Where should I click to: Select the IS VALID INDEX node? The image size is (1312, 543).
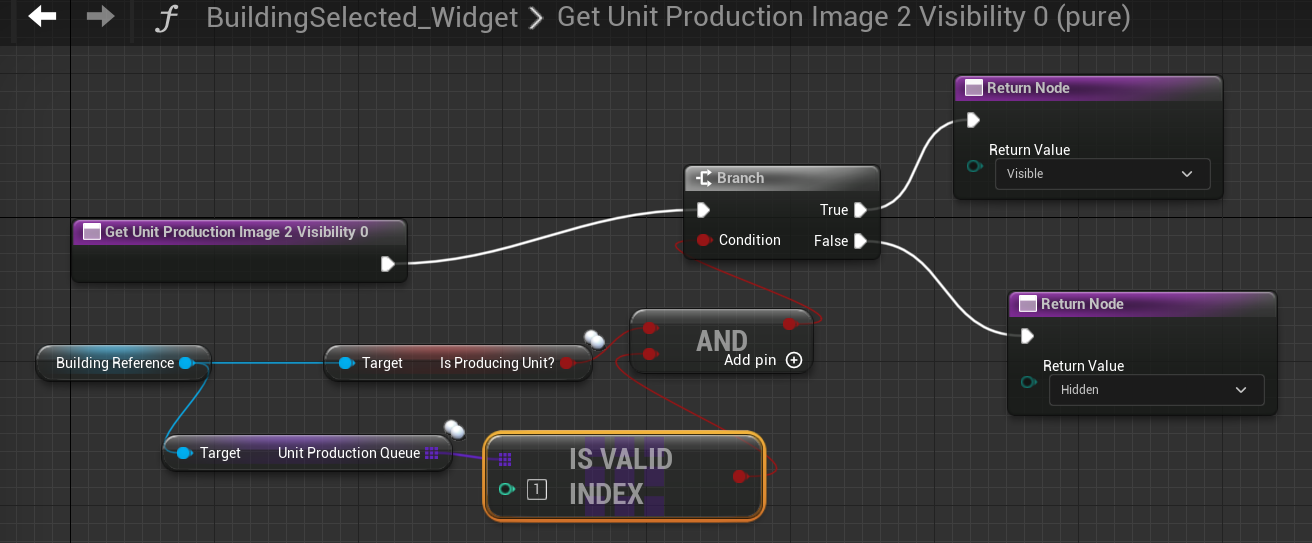(624, 476)
